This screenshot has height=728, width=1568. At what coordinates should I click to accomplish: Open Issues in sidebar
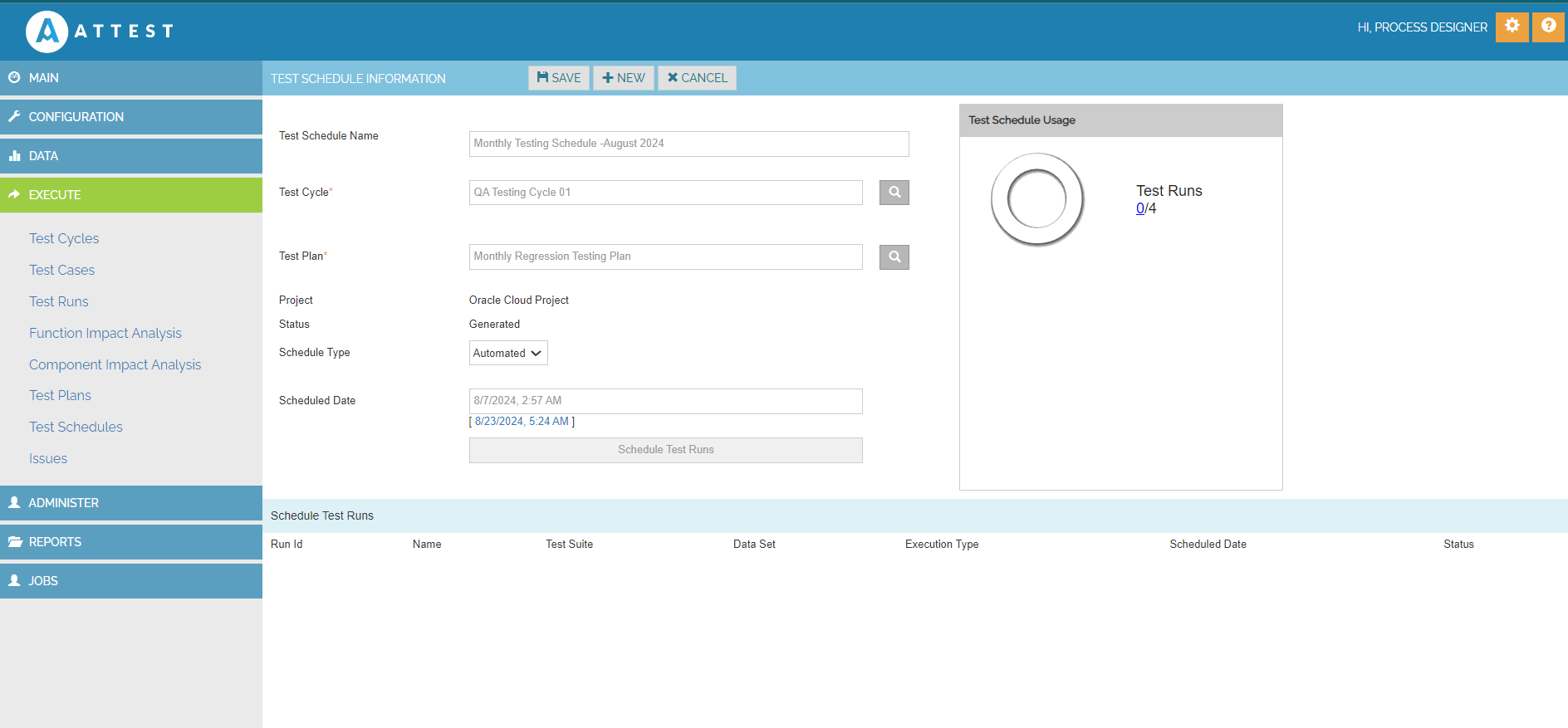coord(48,458)
